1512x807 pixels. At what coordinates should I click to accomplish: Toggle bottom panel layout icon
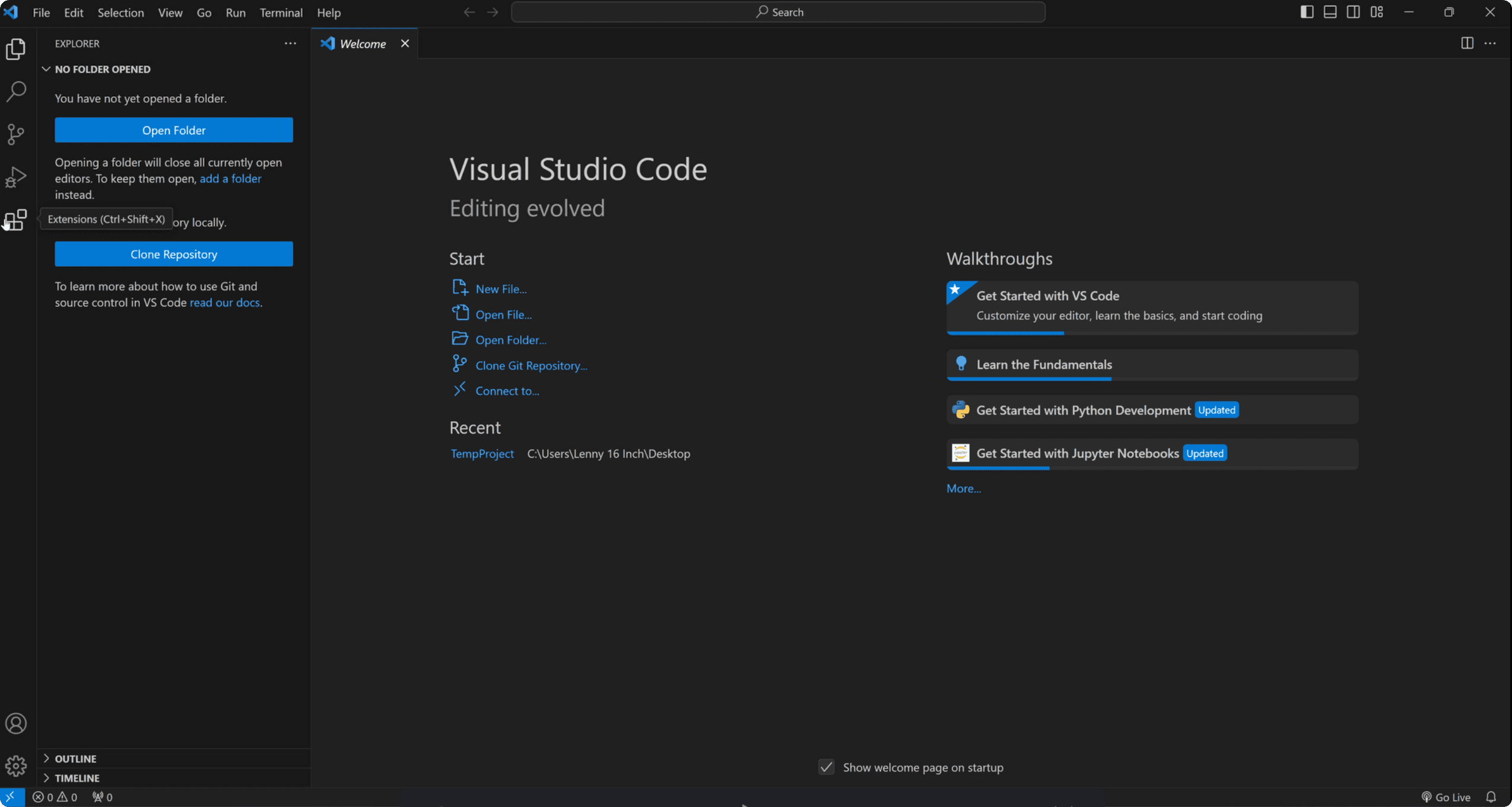click(x=1330, y=12)
